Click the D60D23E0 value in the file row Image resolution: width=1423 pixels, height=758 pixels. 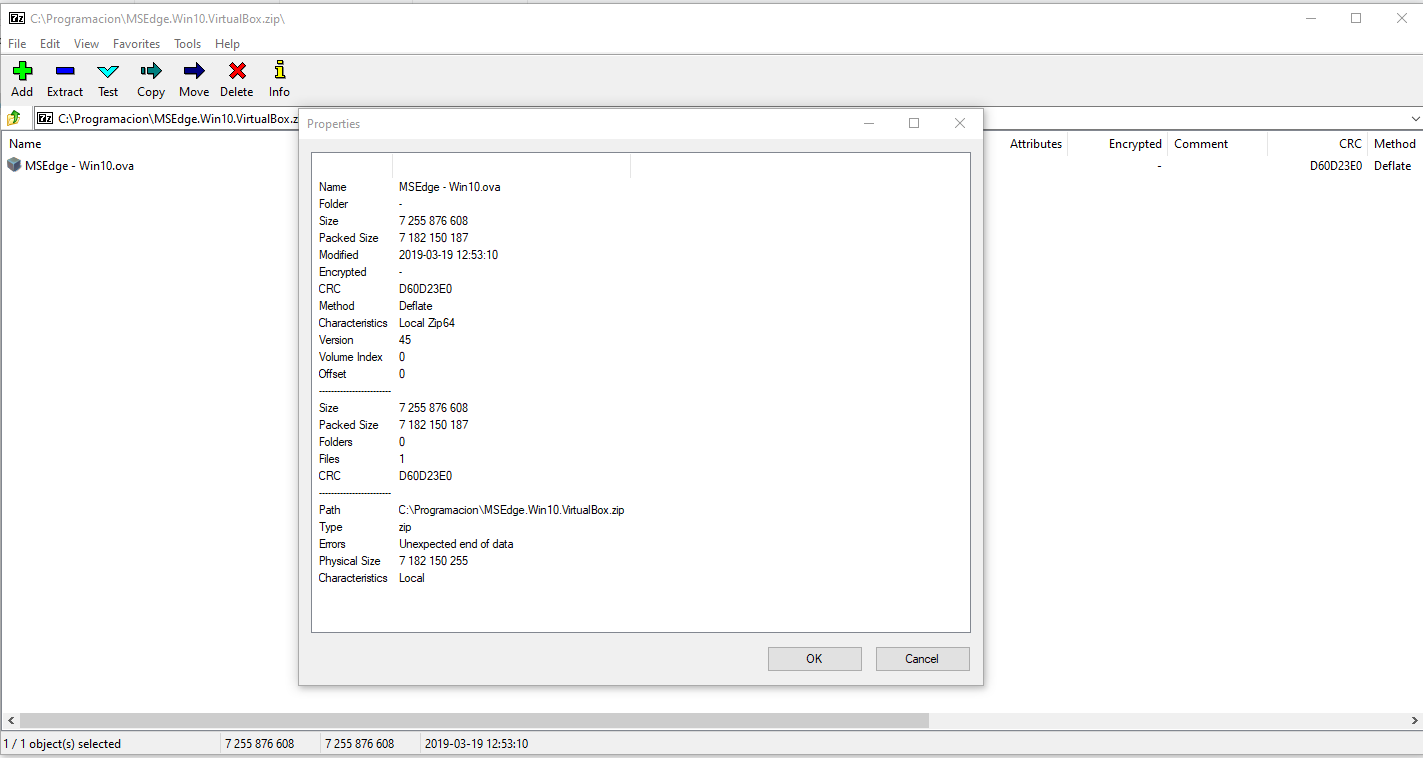1336,166
